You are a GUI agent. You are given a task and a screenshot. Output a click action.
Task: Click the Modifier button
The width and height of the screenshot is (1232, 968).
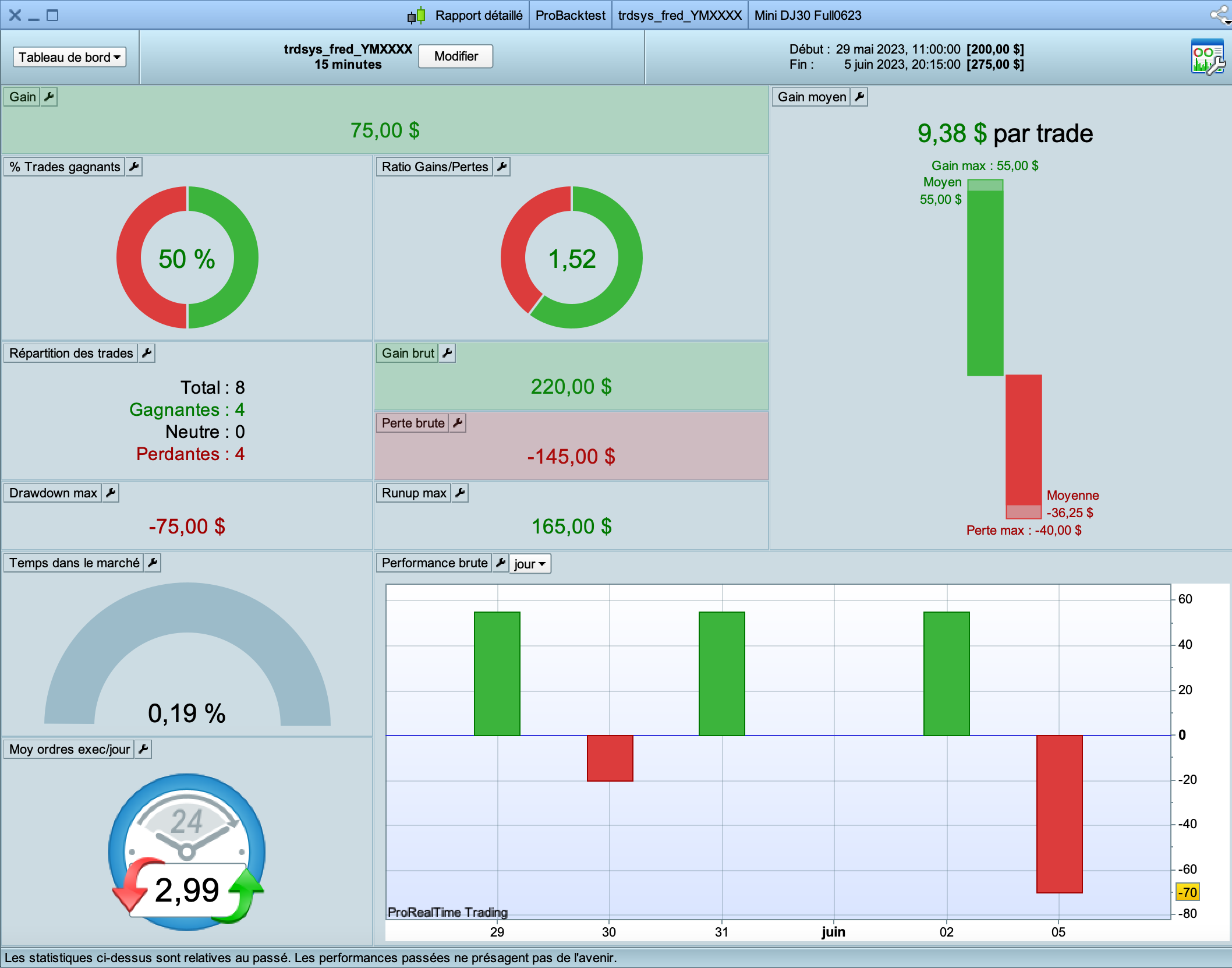point(455,56)
